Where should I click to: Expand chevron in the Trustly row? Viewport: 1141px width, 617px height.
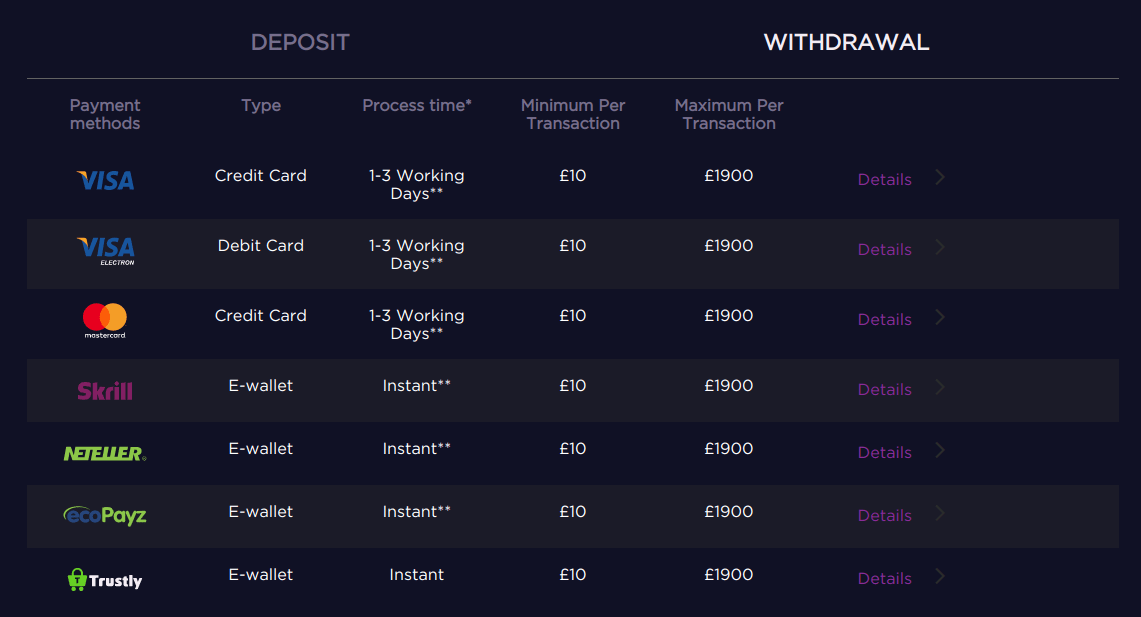940,576
